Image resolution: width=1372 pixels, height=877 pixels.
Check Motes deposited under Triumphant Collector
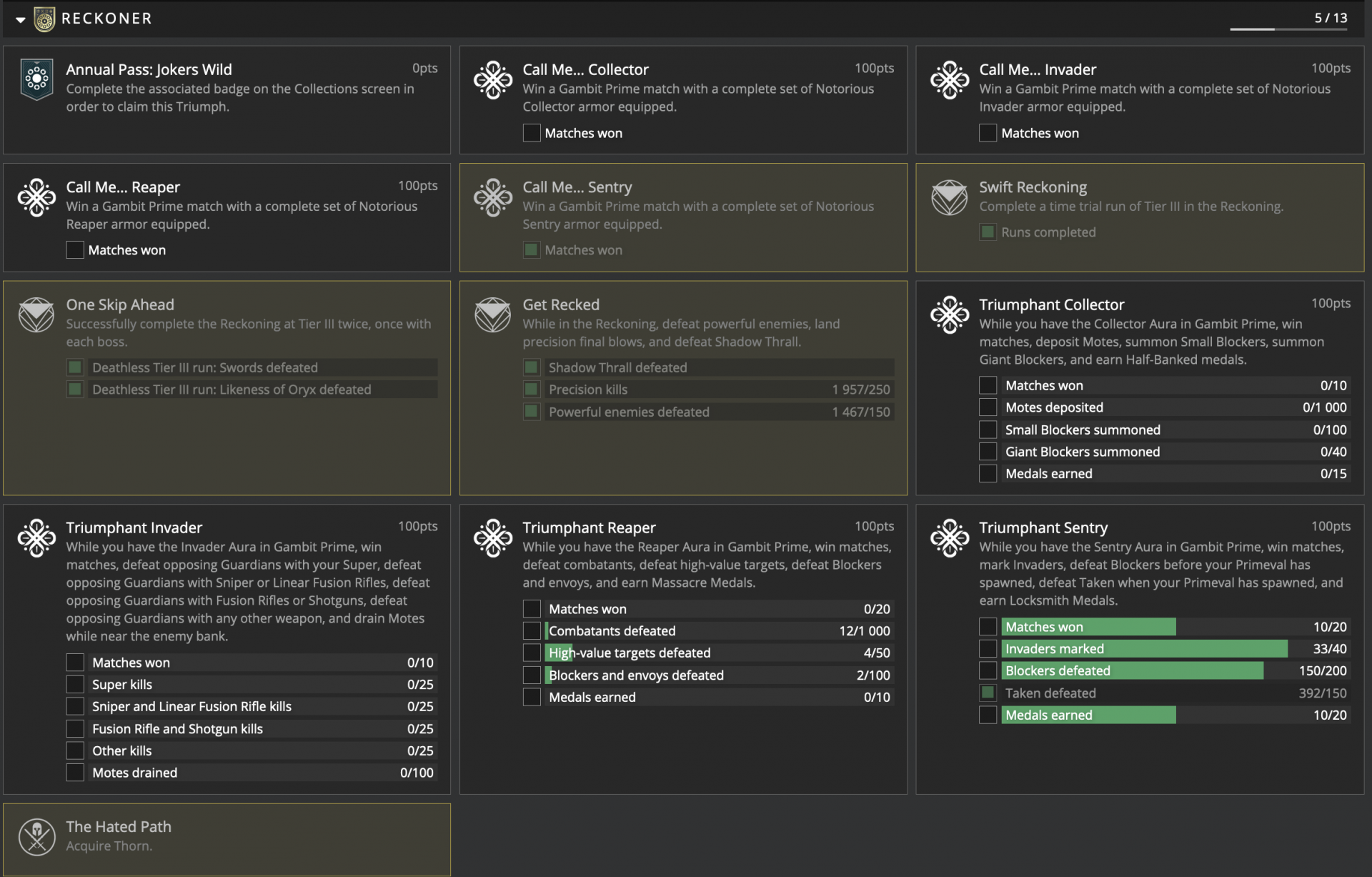988,407
